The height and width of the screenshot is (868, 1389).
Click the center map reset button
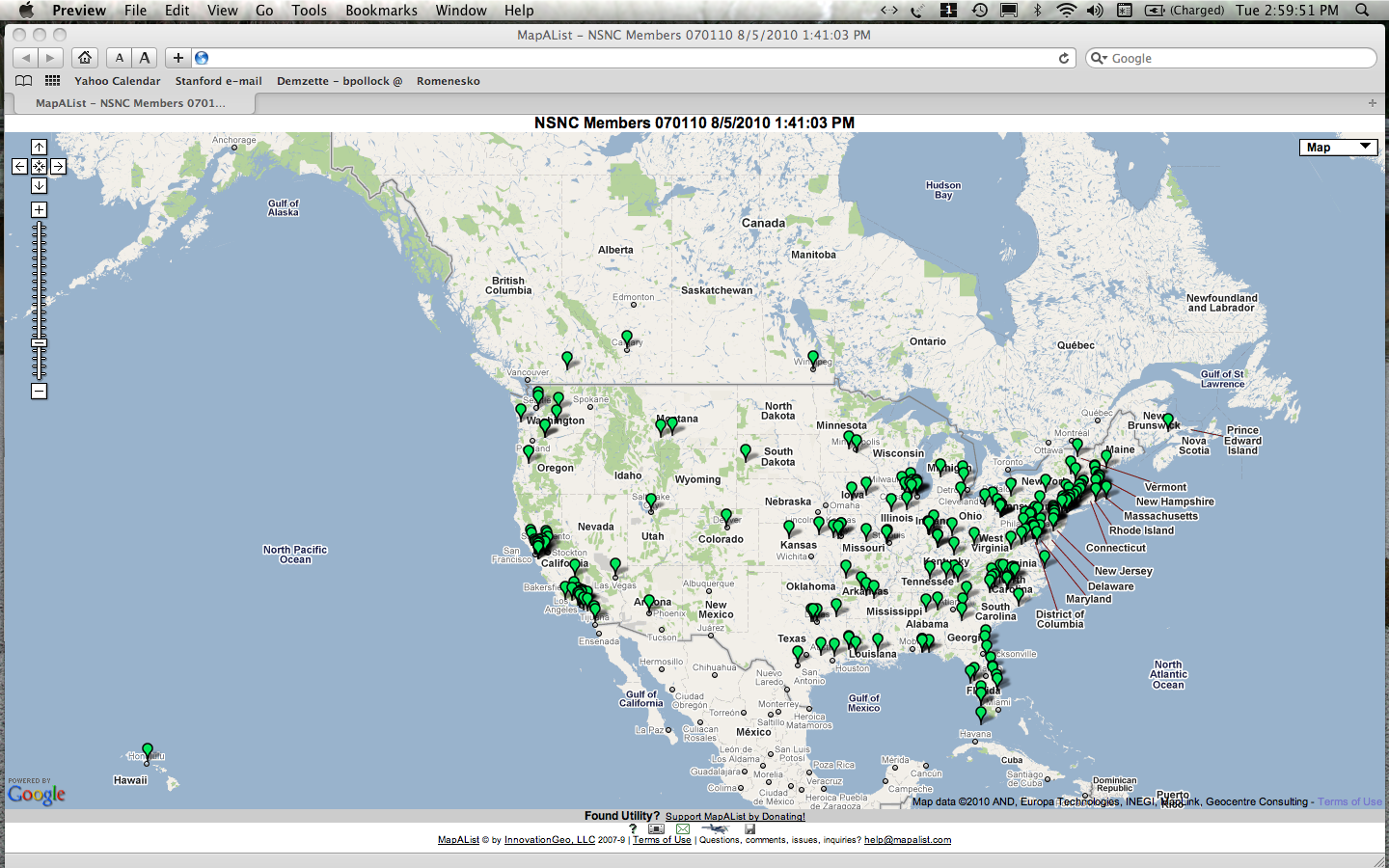point(39,166)
